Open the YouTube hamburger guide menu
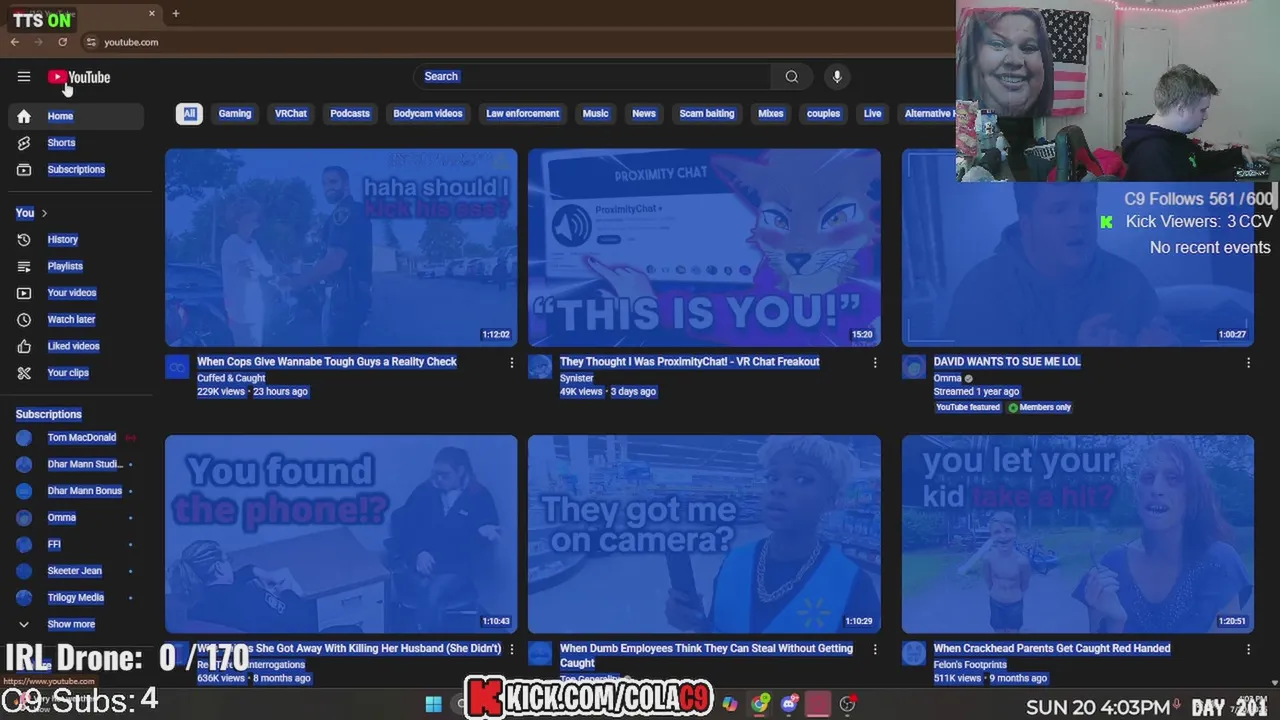The width and height of the screenshot is (1280, 720). [x=24, y=77]
